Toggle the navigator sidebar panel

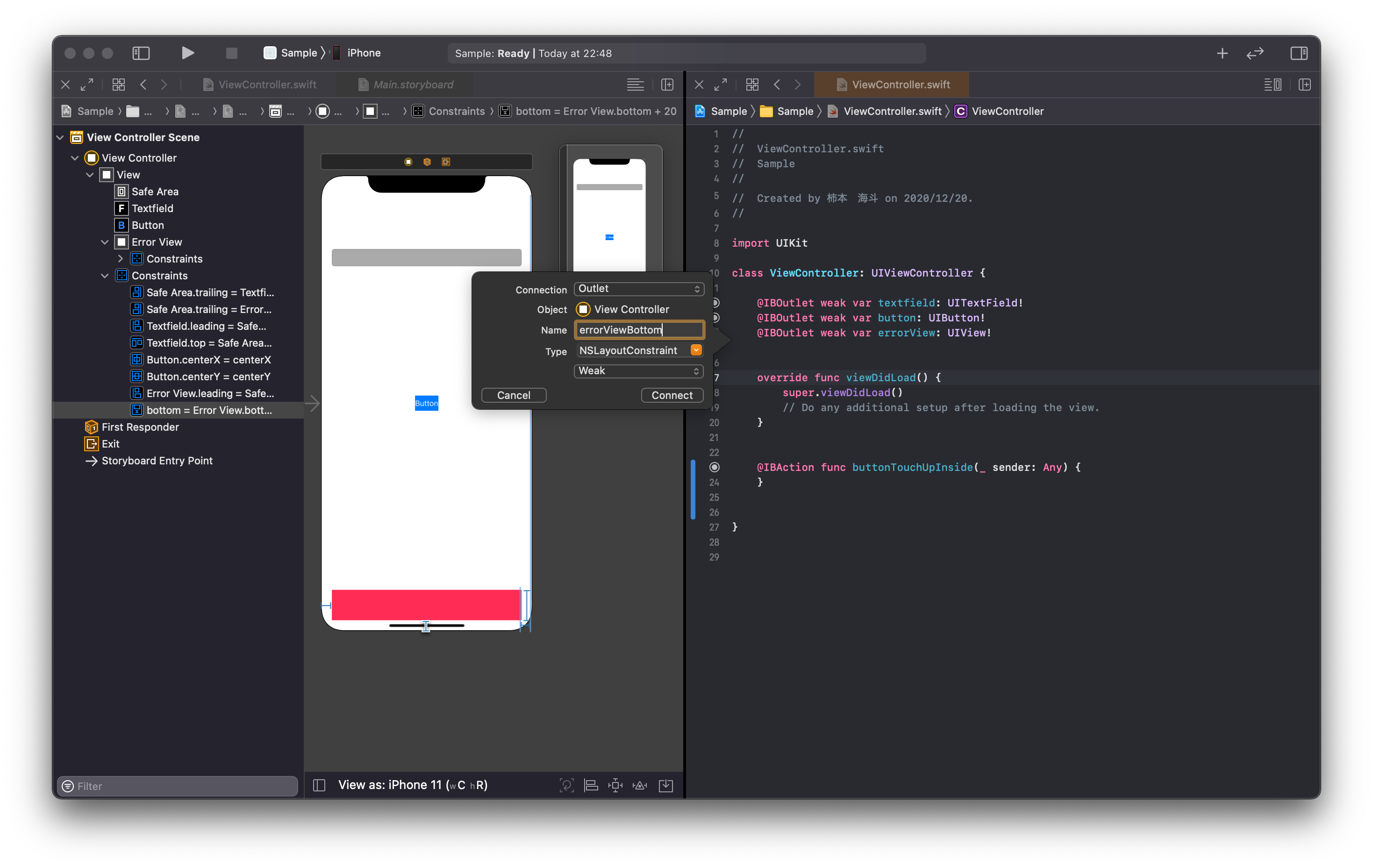coord(141,53)
